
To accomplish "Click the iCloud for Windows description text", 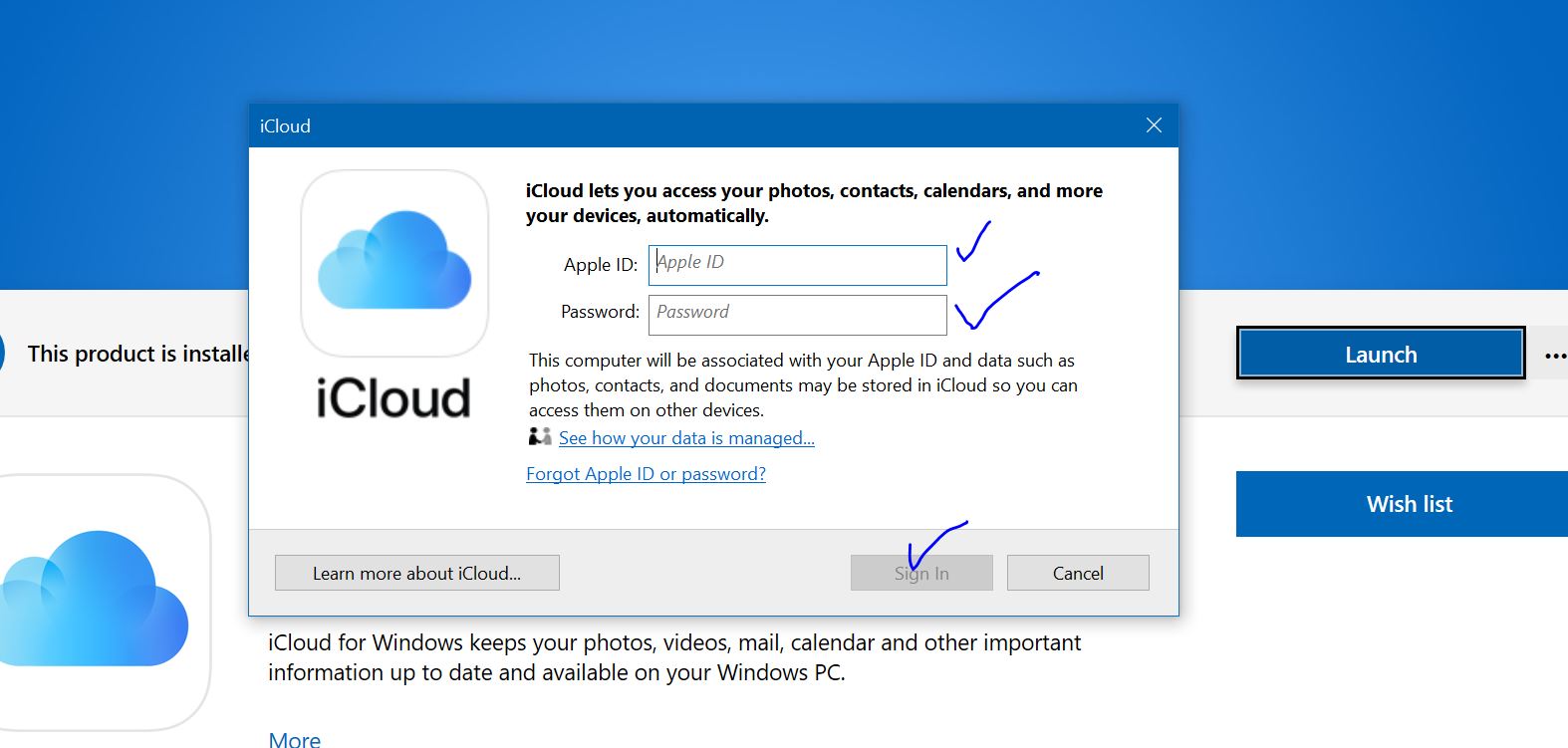I will pyautogui.click(x=674, y=657).
